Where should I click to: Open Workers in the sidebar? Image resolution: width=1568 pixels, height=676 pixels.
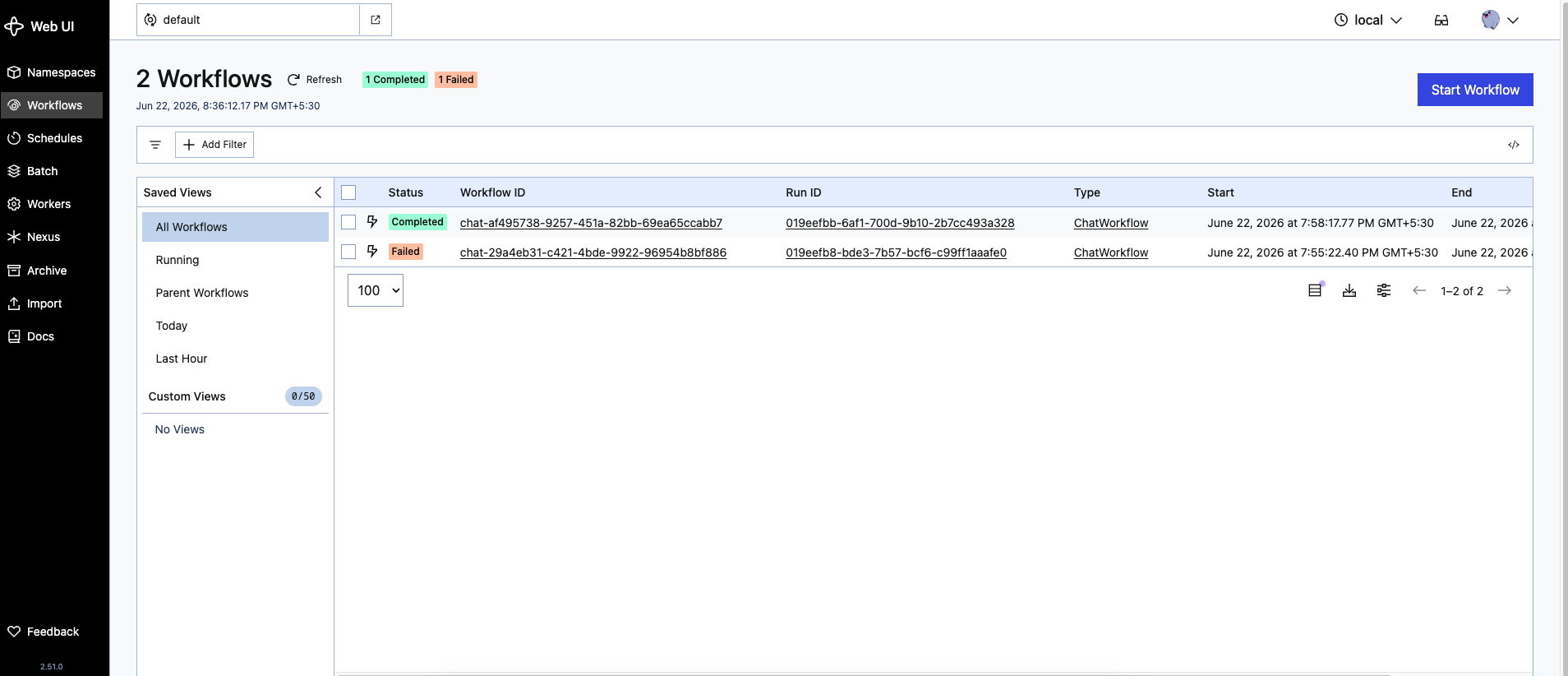52,204
